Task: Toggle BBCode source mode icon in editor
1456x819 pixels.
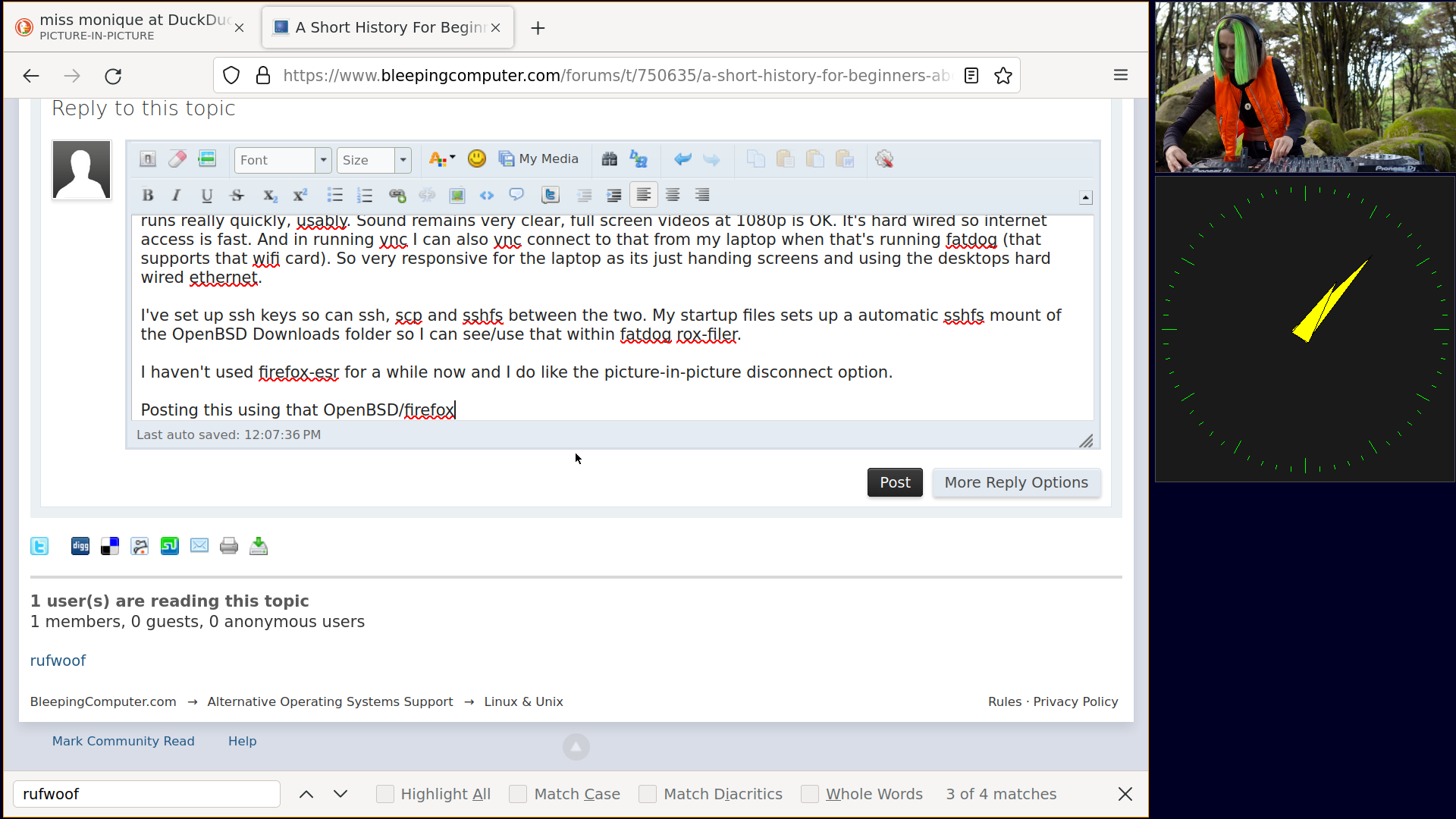Action: click(148, 159)
